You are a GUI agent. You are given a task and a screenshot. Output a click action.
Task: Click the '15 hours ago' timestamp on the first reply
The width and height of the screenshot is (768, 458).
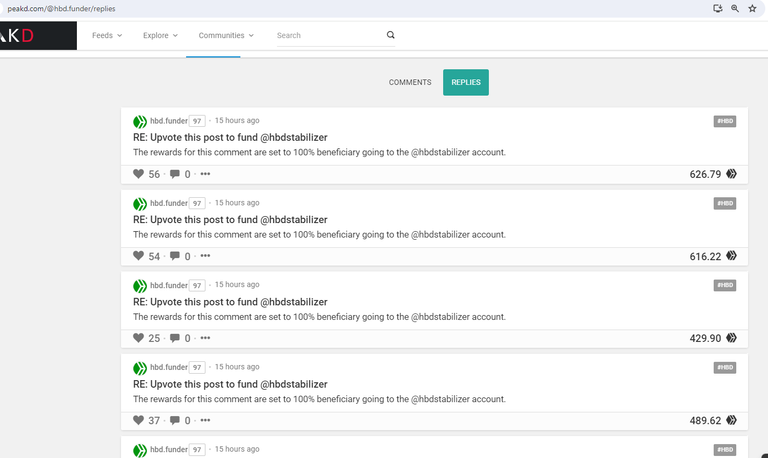237,121
